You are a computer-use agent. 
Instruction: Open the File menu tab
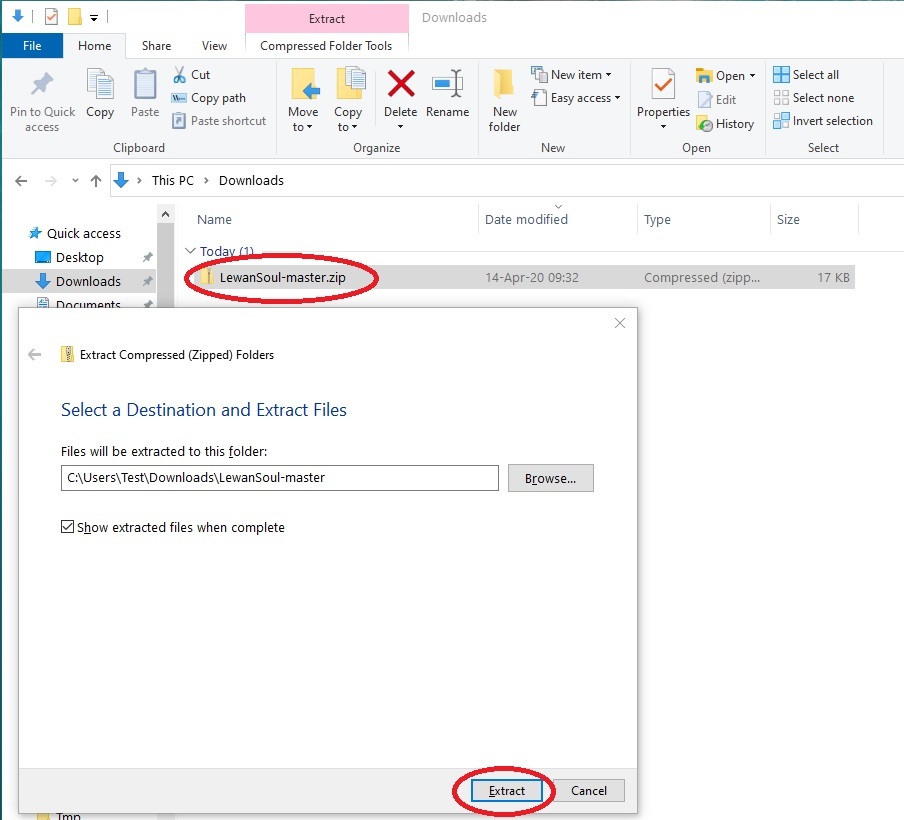[32, 46]
